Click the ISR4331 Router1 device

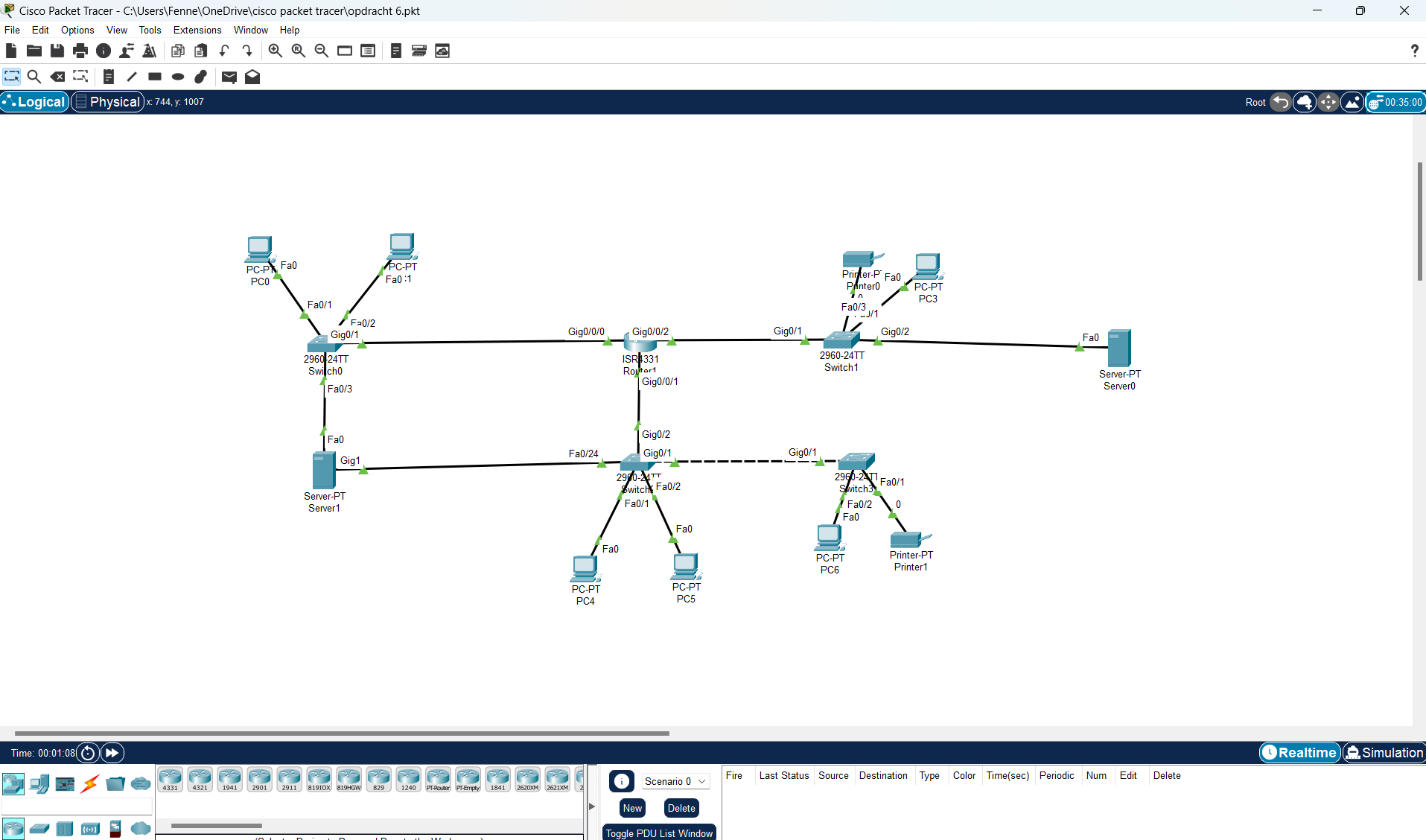(640, 343)
